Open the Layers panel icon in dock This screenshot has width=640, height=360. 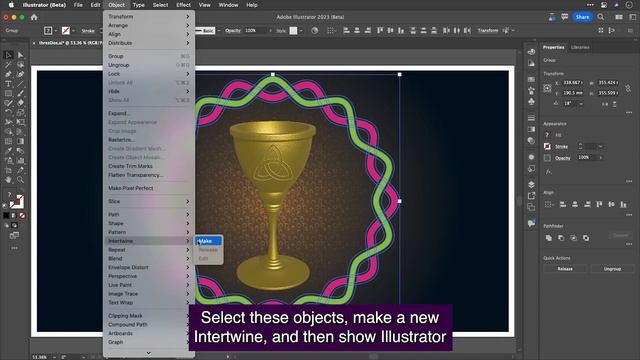point(531,184)
